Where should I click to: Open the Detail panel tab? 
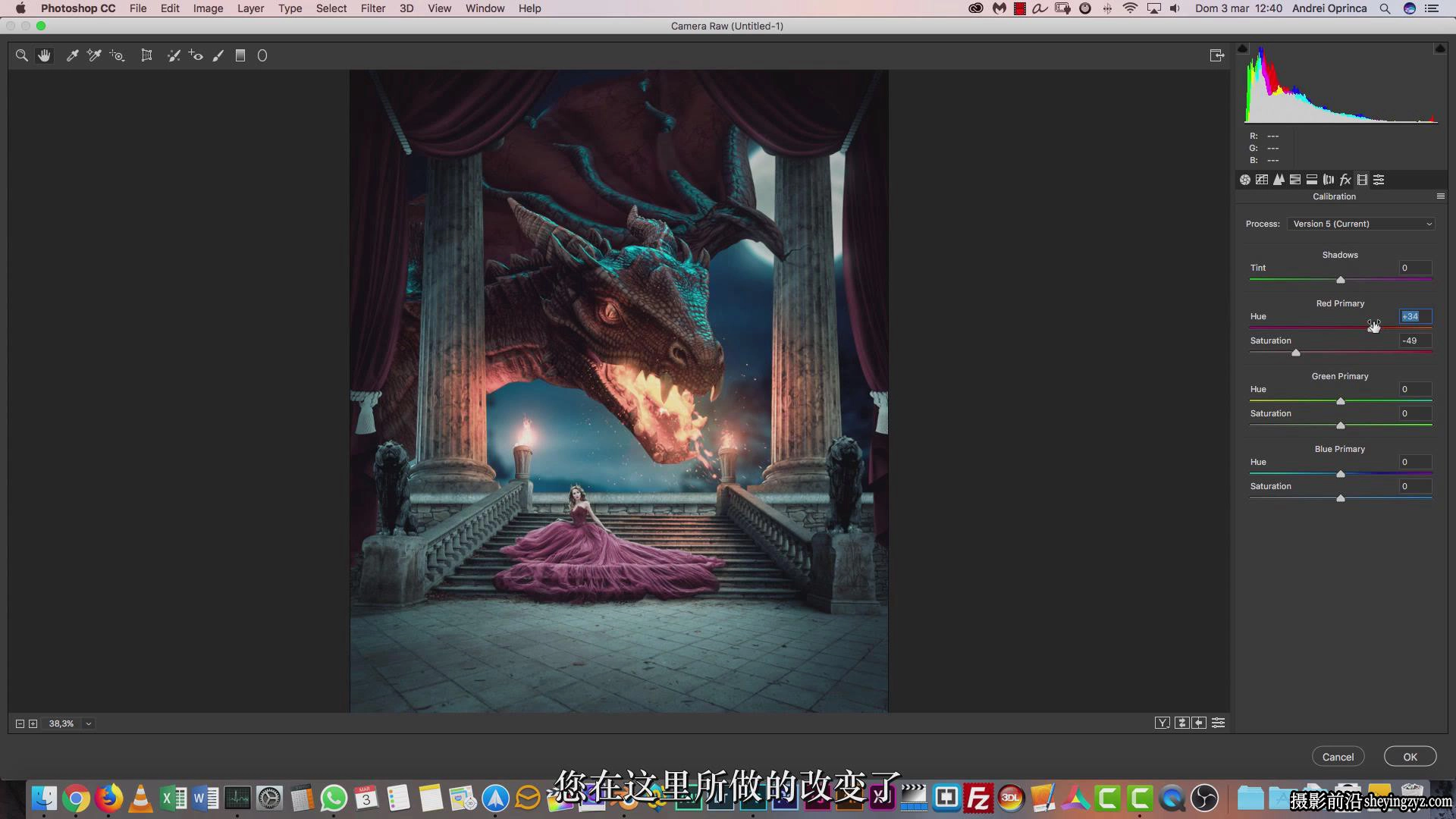pos(1279,180)
